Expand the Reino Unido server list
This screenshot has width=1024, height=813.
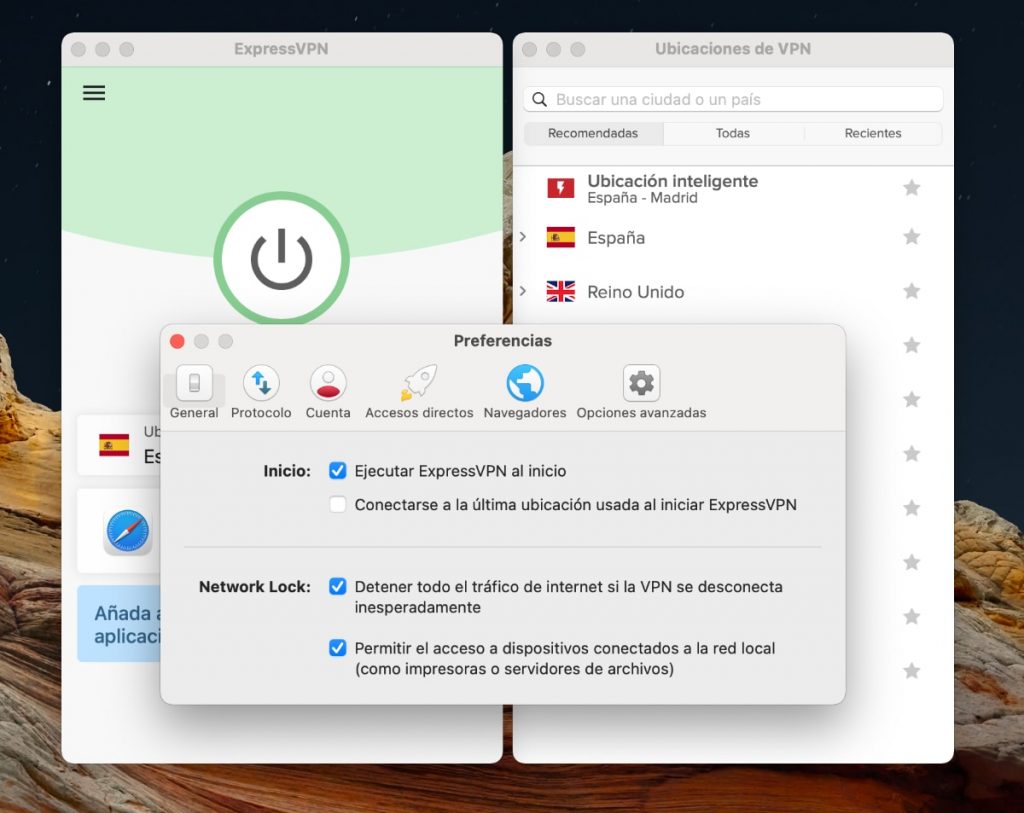point(523,291)
